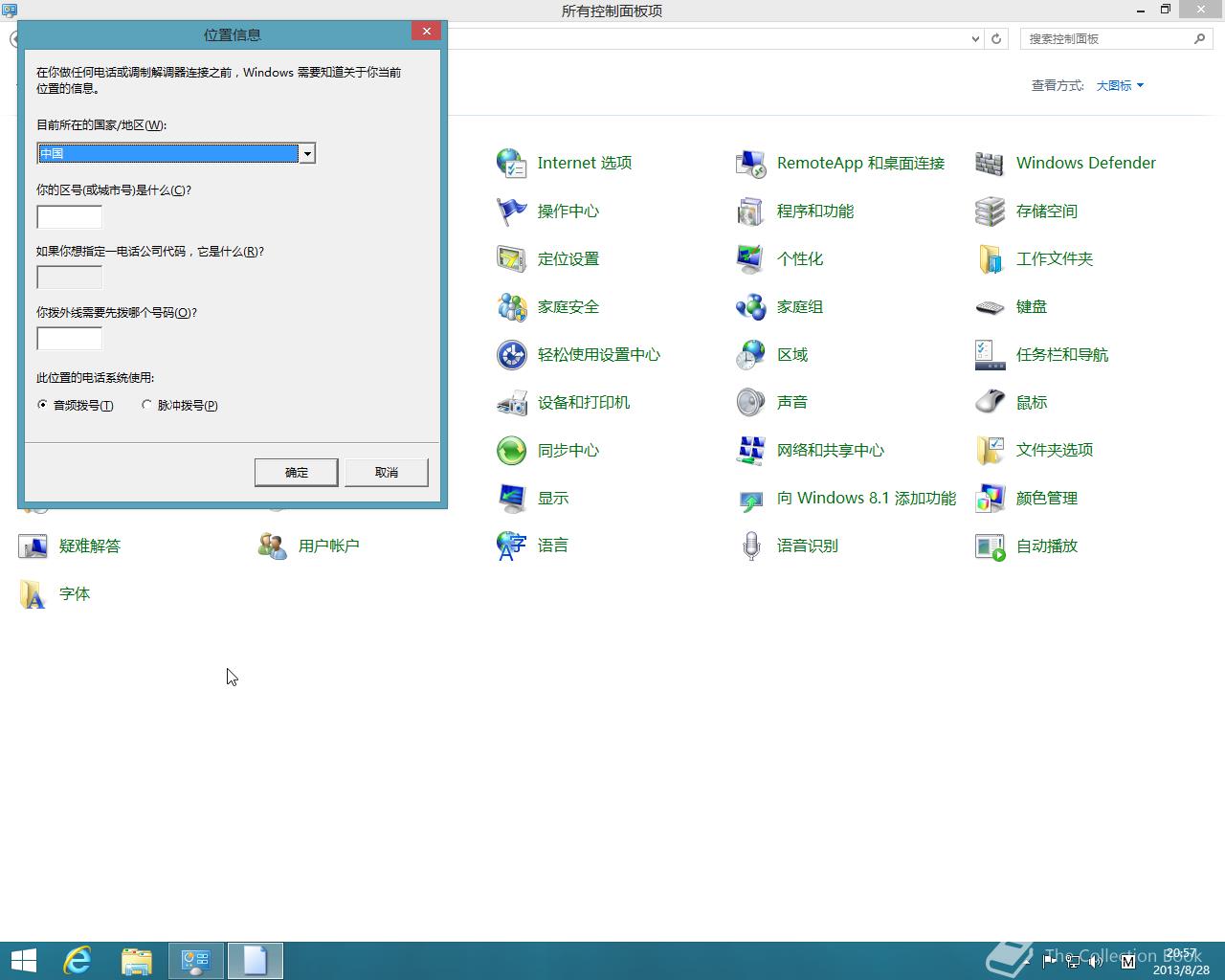Viewport: 1225px width, 980px height.
Task: Open 存储空间 icon
Action: point(991,211)
